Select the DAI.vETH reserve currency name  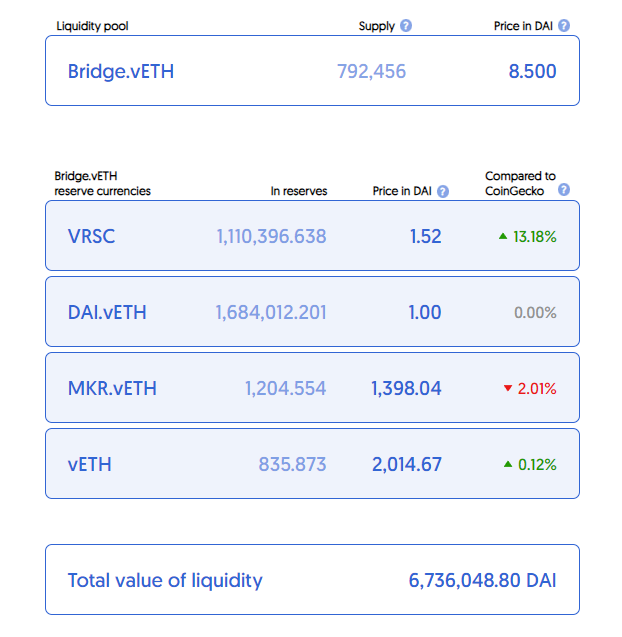[107, 312]
